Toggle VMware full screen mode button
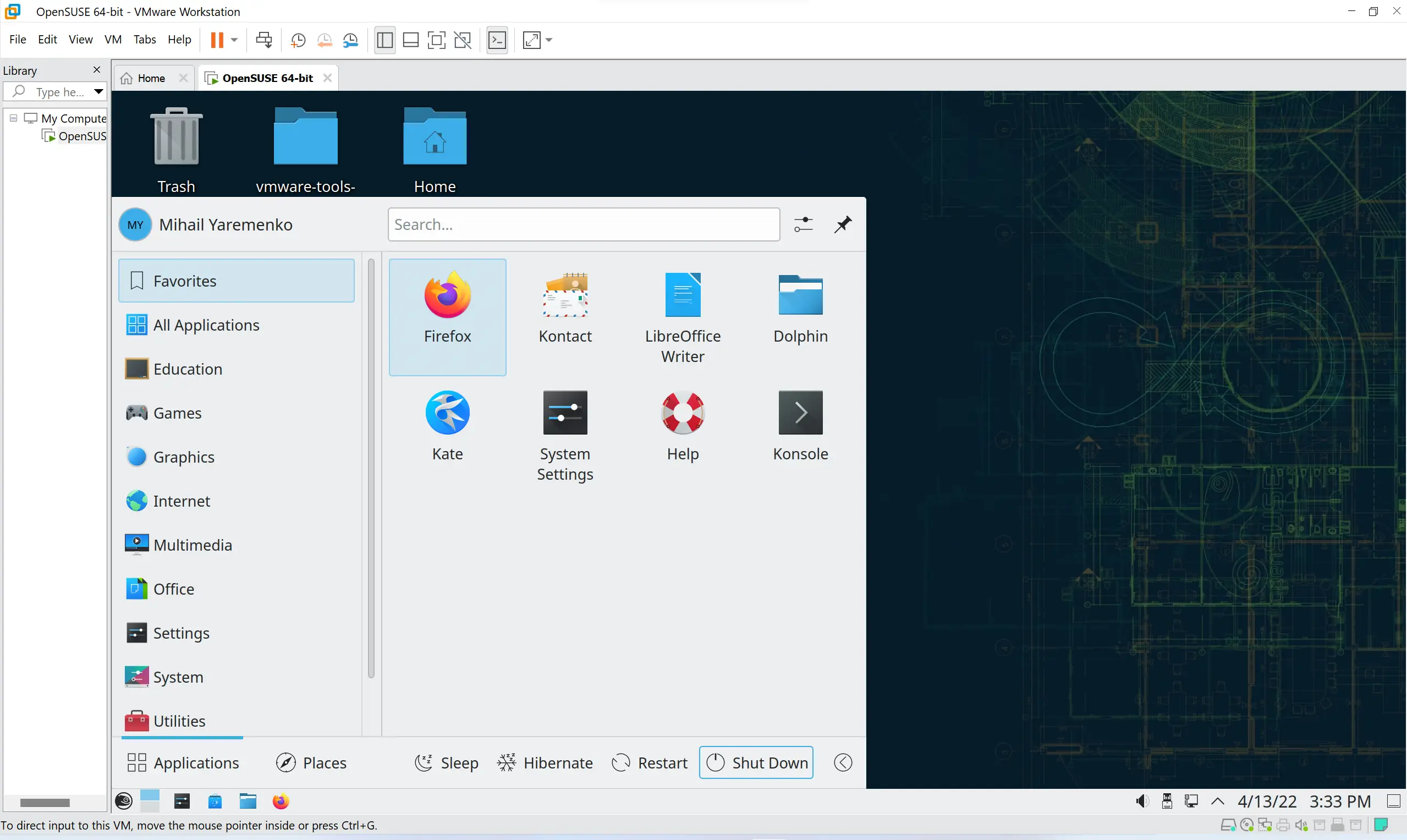Screen dimensions: 1407x840 click(x=436, y=40)
